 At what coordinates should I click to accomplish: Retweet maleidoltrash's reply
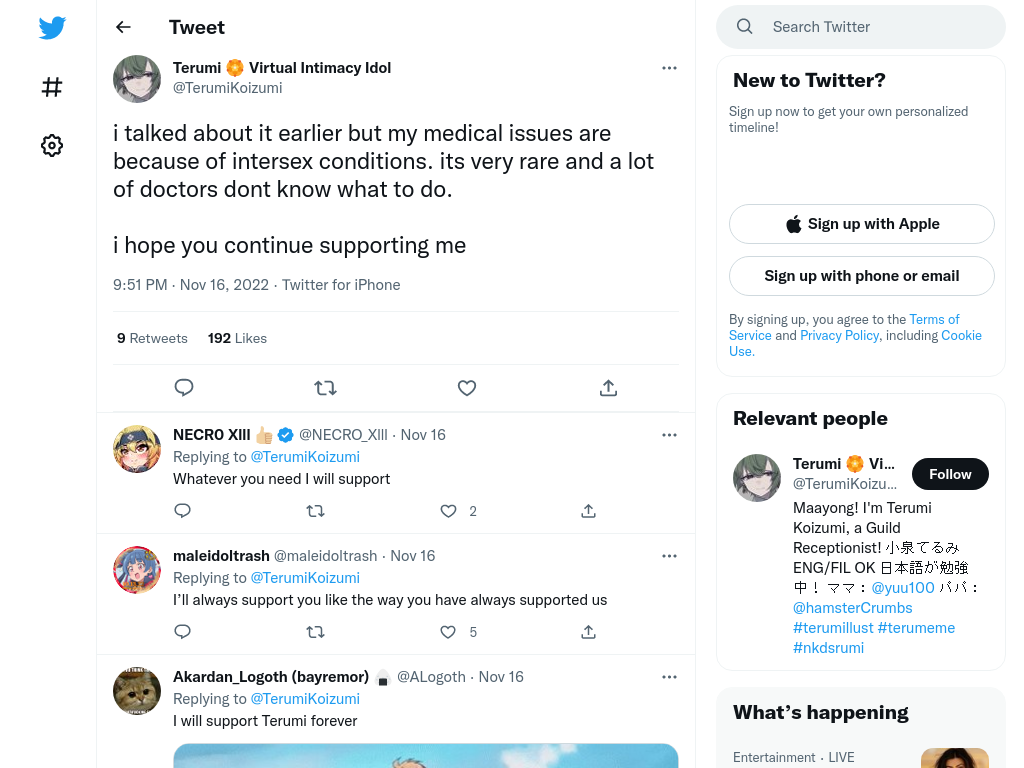click(315, 632)
